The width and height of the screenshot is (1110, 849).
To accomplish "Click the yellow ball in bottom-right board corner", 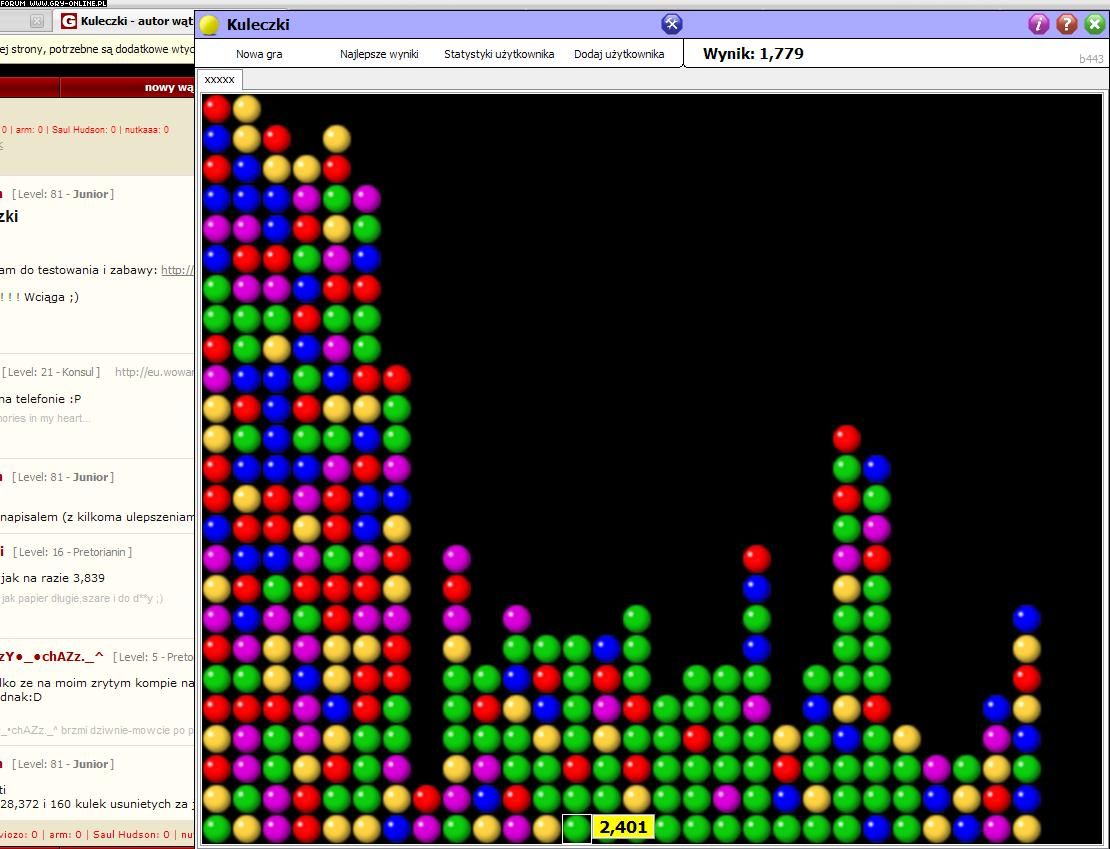I will coord(1027,828).
